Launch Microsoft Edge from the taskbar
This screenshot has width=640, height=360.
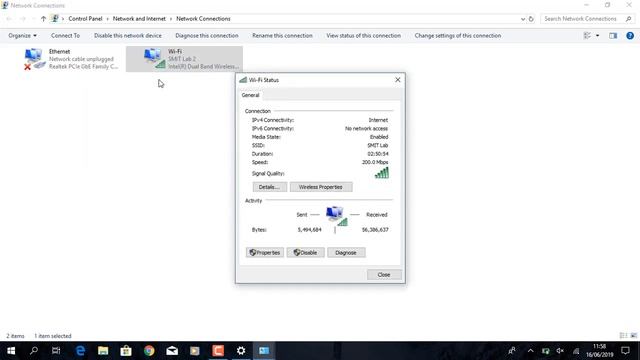(x=80, y=351)
